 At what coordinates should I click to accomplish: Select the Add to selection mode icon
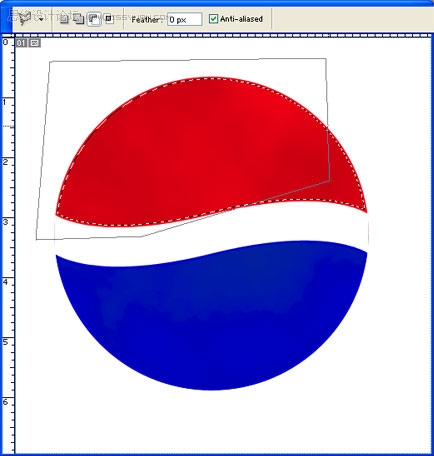coord(79,19)
